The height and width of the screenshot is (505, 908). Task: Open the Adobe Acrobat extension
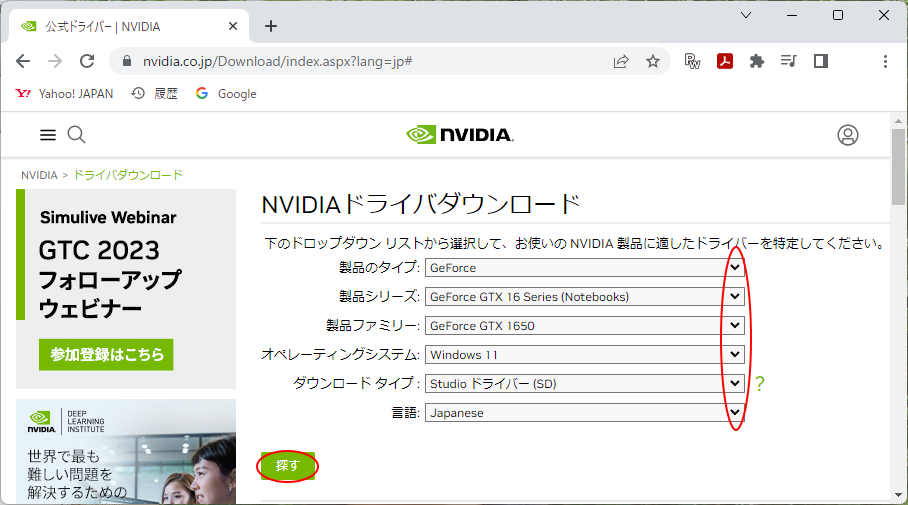pos(724,61)
